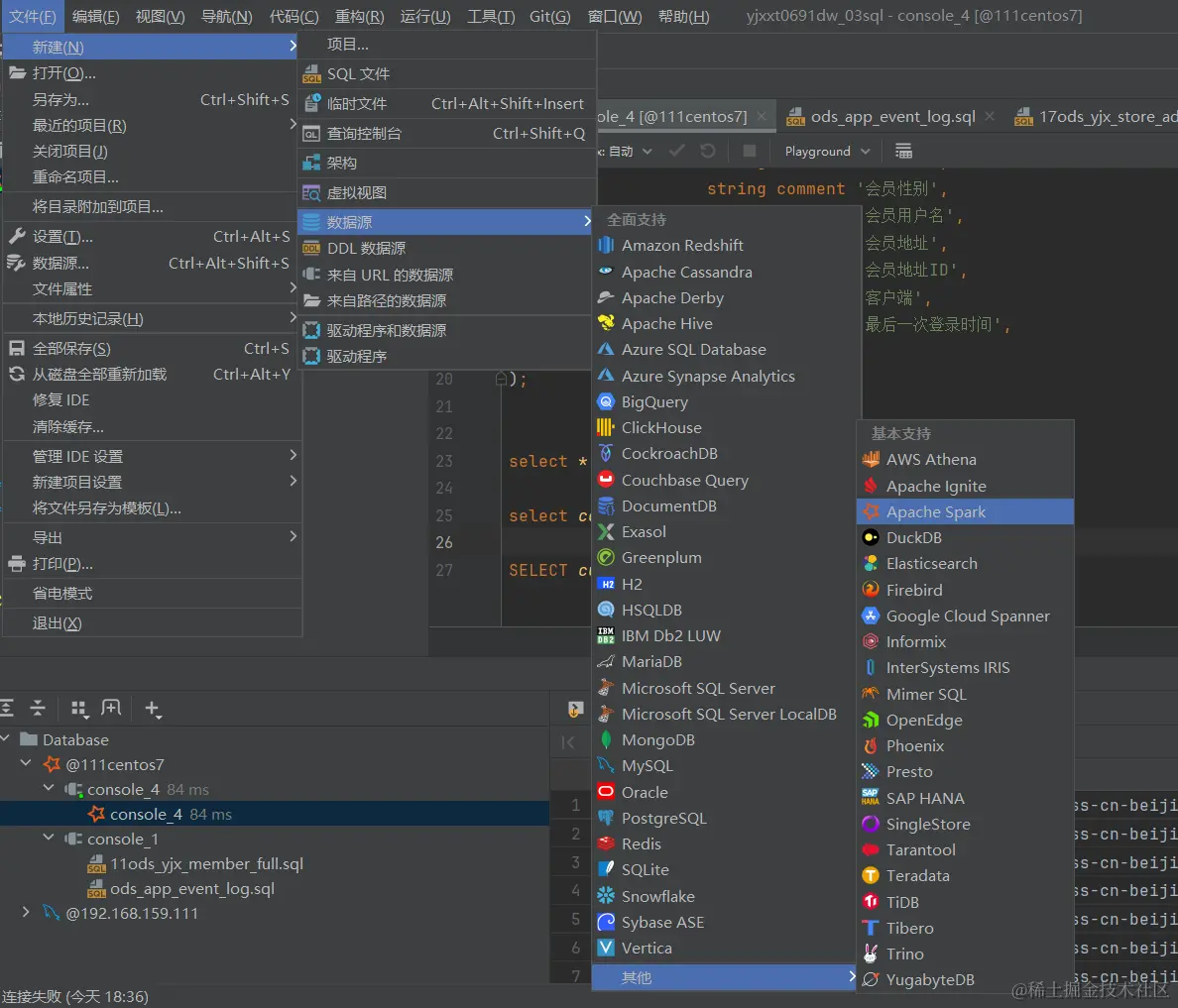This screenshot has height=1008, width=1178.
Task: Select the Redis icon
Action: [x=606, y=843]
